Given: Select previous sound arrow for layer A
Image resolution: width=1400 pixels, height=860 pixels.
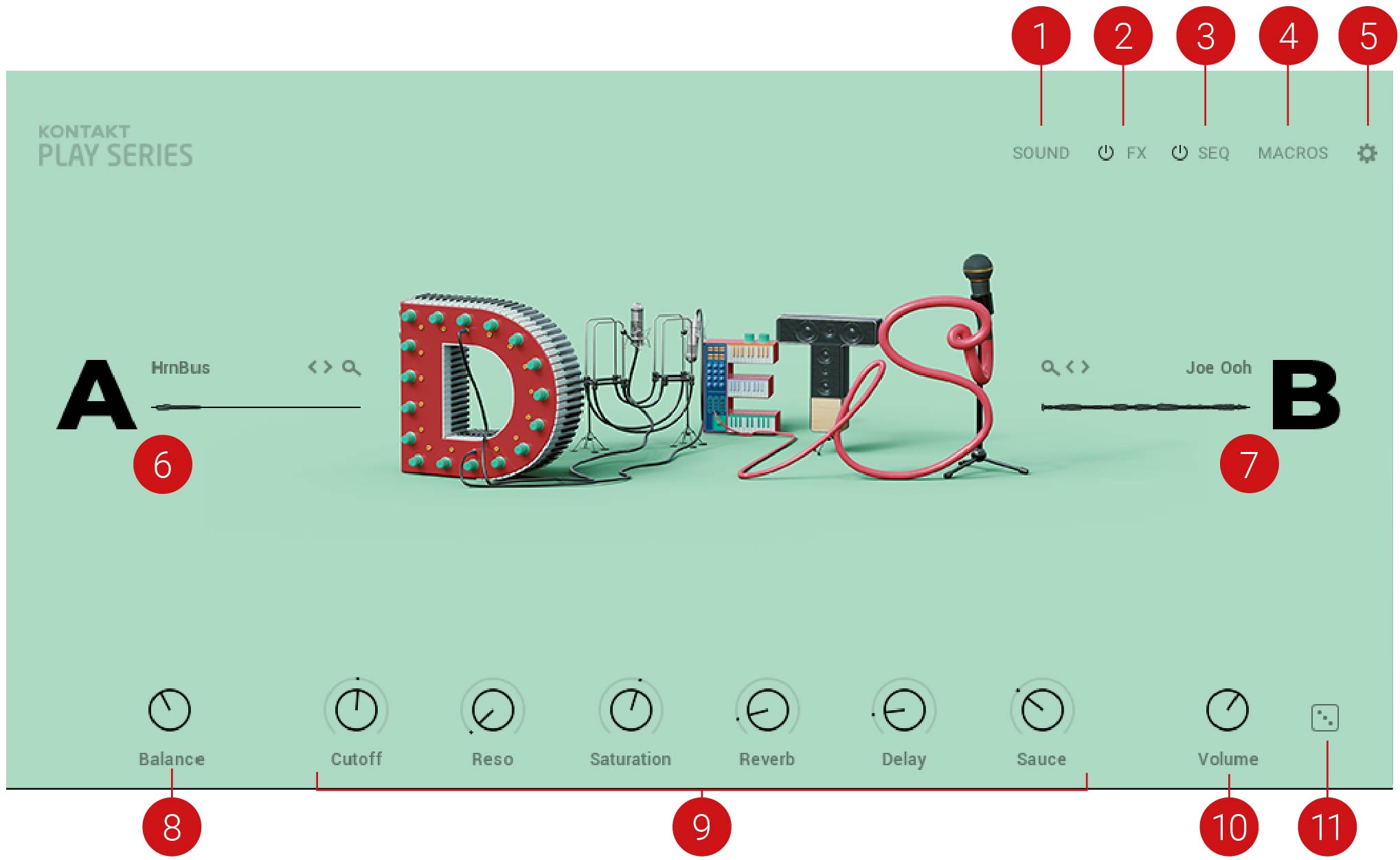Looking at the screenshot, I should [x=313, y=367].
